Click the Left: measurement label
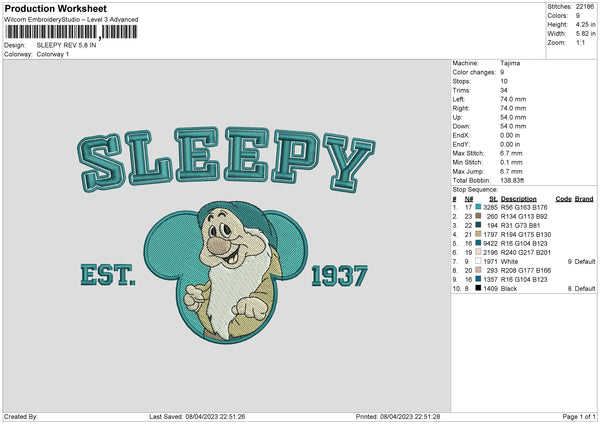Viewport: 600px width, 424px height. (x=458, y=99)
